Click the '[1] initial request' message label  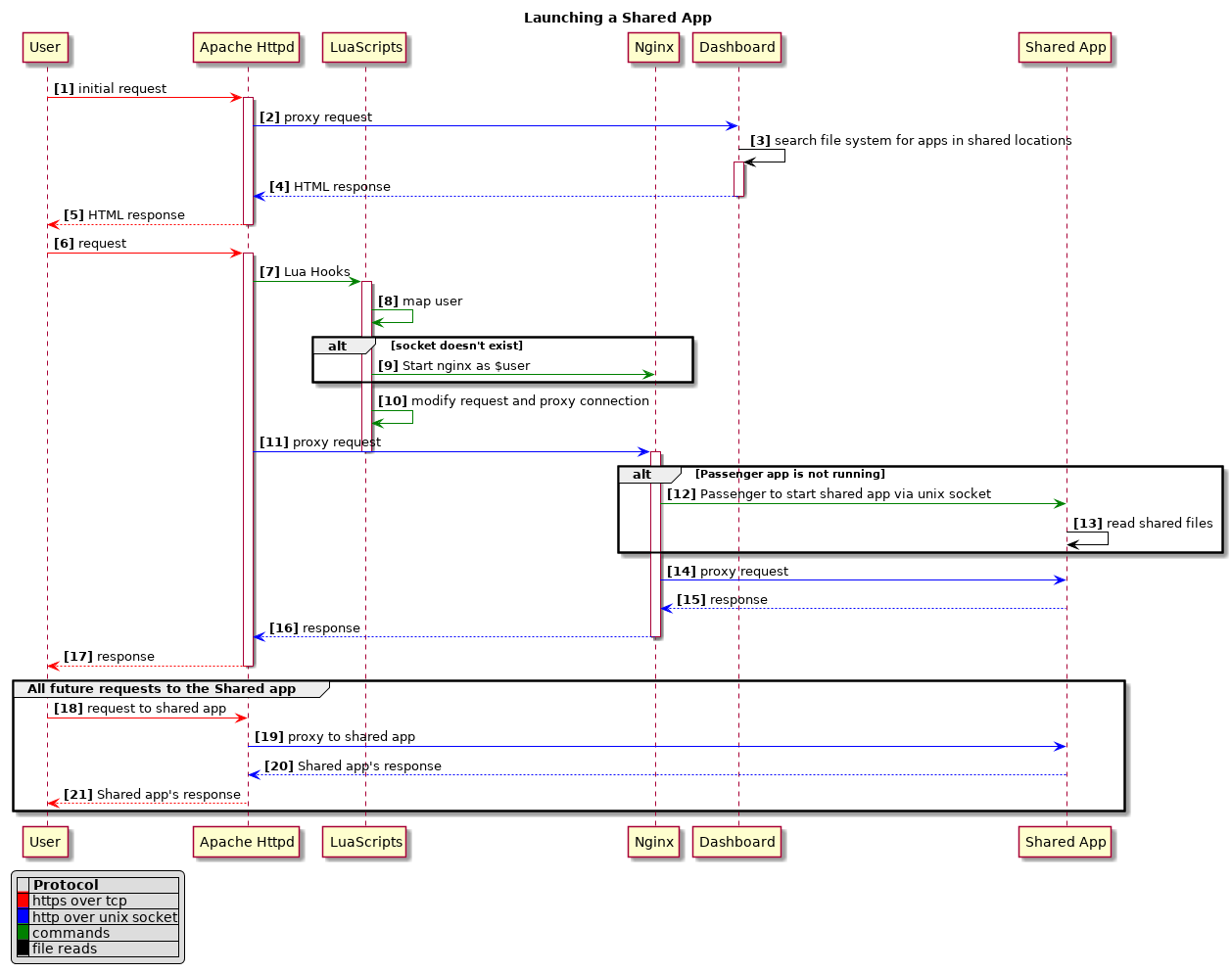(110, 89)
